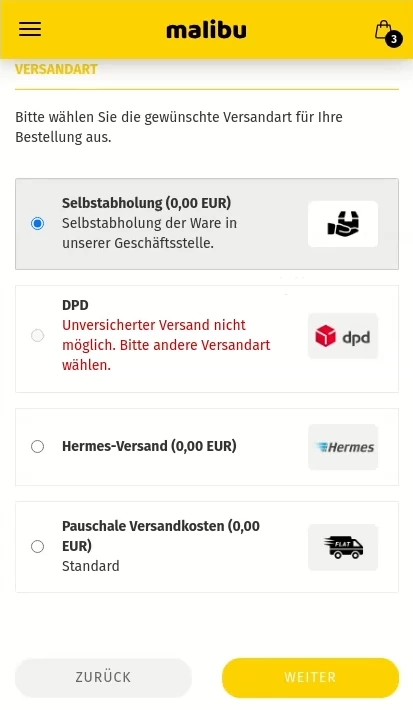Screen dimensions: 413x710
Task: Click the disabled DPD radio button
Action: click(x=38, y=336)
